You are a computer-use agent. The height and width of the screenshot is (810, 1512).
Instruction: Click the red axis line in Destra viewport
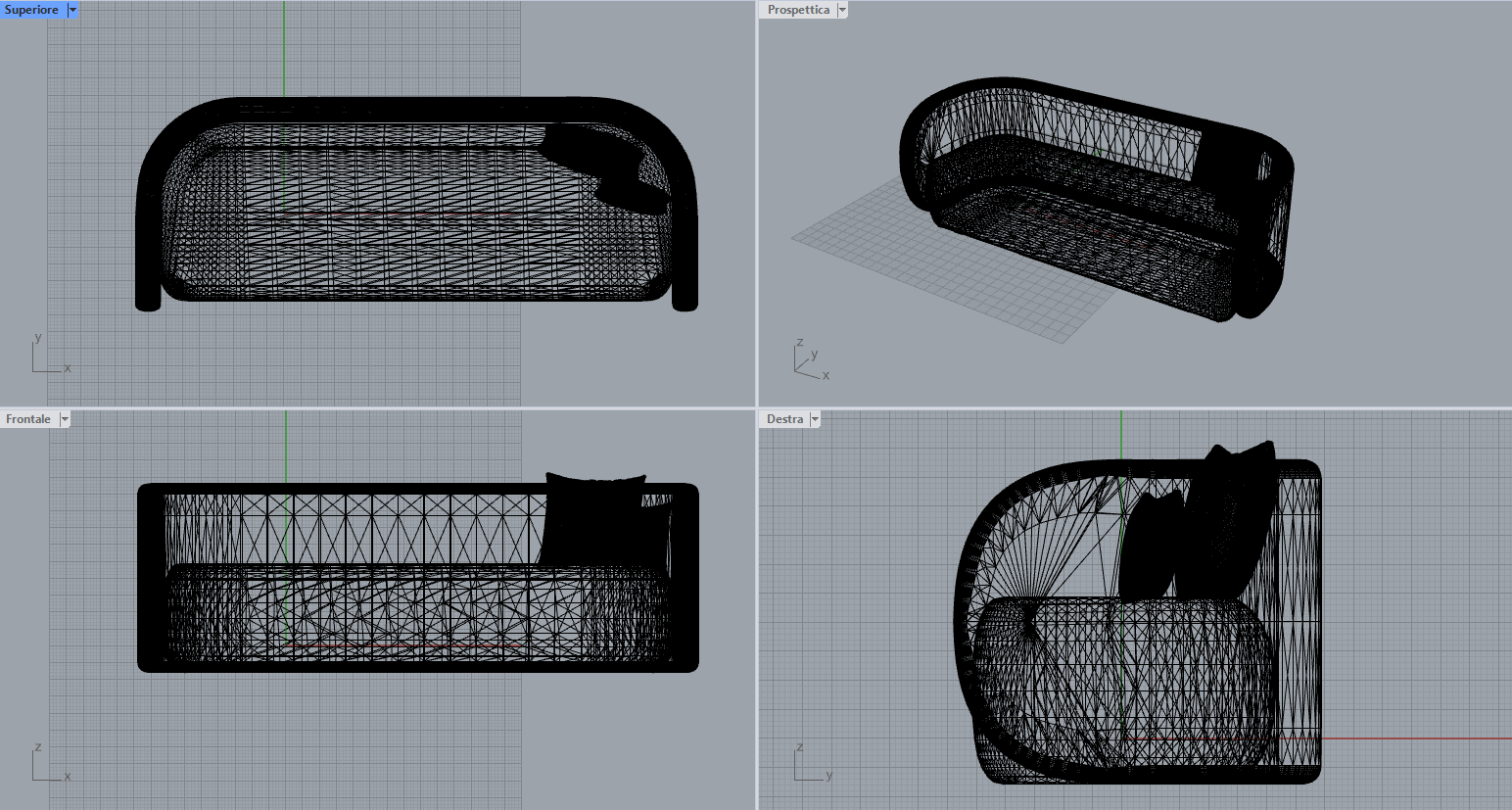click(1420, 739)
